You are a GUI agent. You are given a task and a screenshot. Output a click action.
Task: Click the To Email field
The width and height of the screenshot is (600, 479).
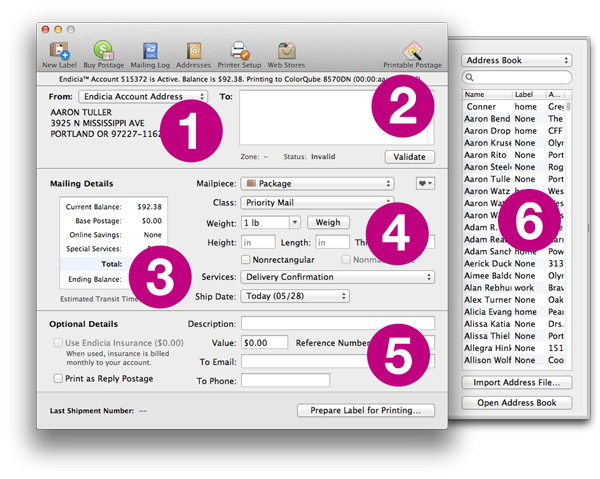338,362
